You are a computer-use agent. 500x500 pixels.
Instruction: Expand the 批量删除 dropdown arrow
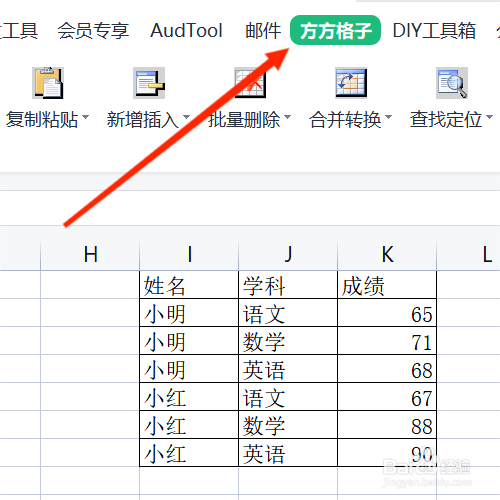click(287, 117)
